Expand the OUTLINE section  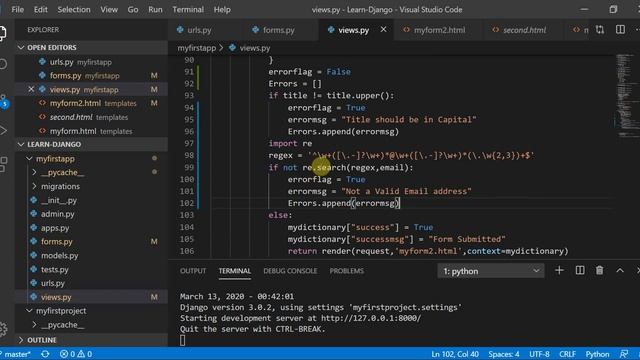[91, 340]
